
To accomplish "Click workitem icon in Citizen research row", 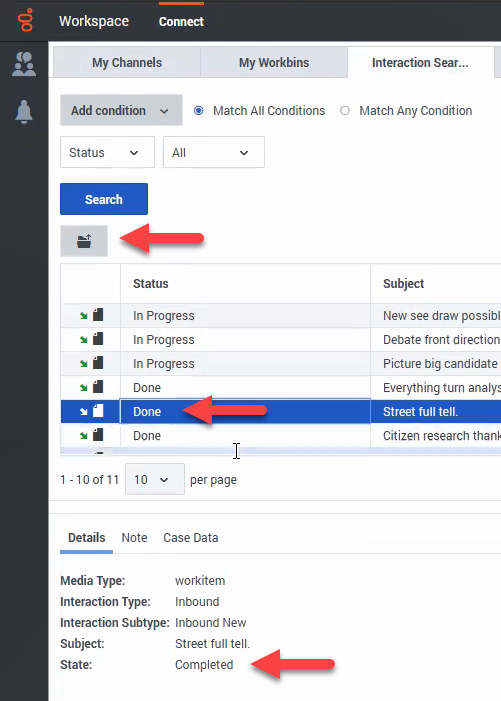I will [x=98, y=435].
